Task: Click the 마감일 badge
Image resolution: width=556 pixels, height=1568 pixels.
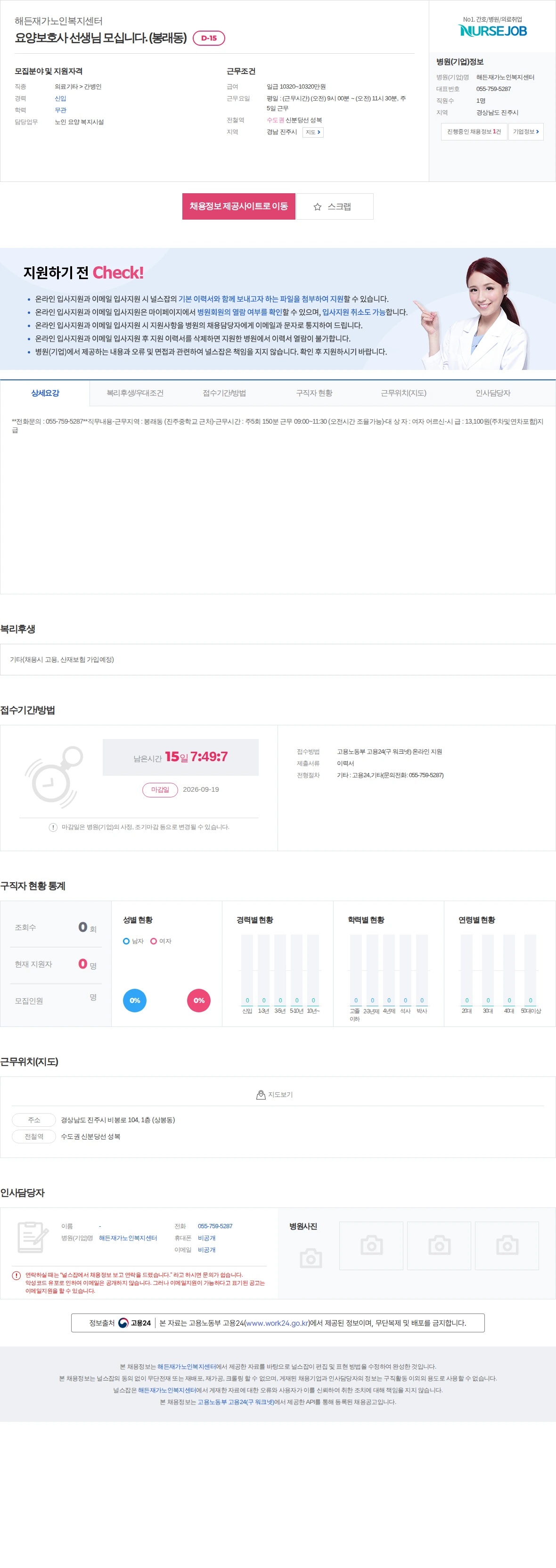Action: [x=160, y=789]
